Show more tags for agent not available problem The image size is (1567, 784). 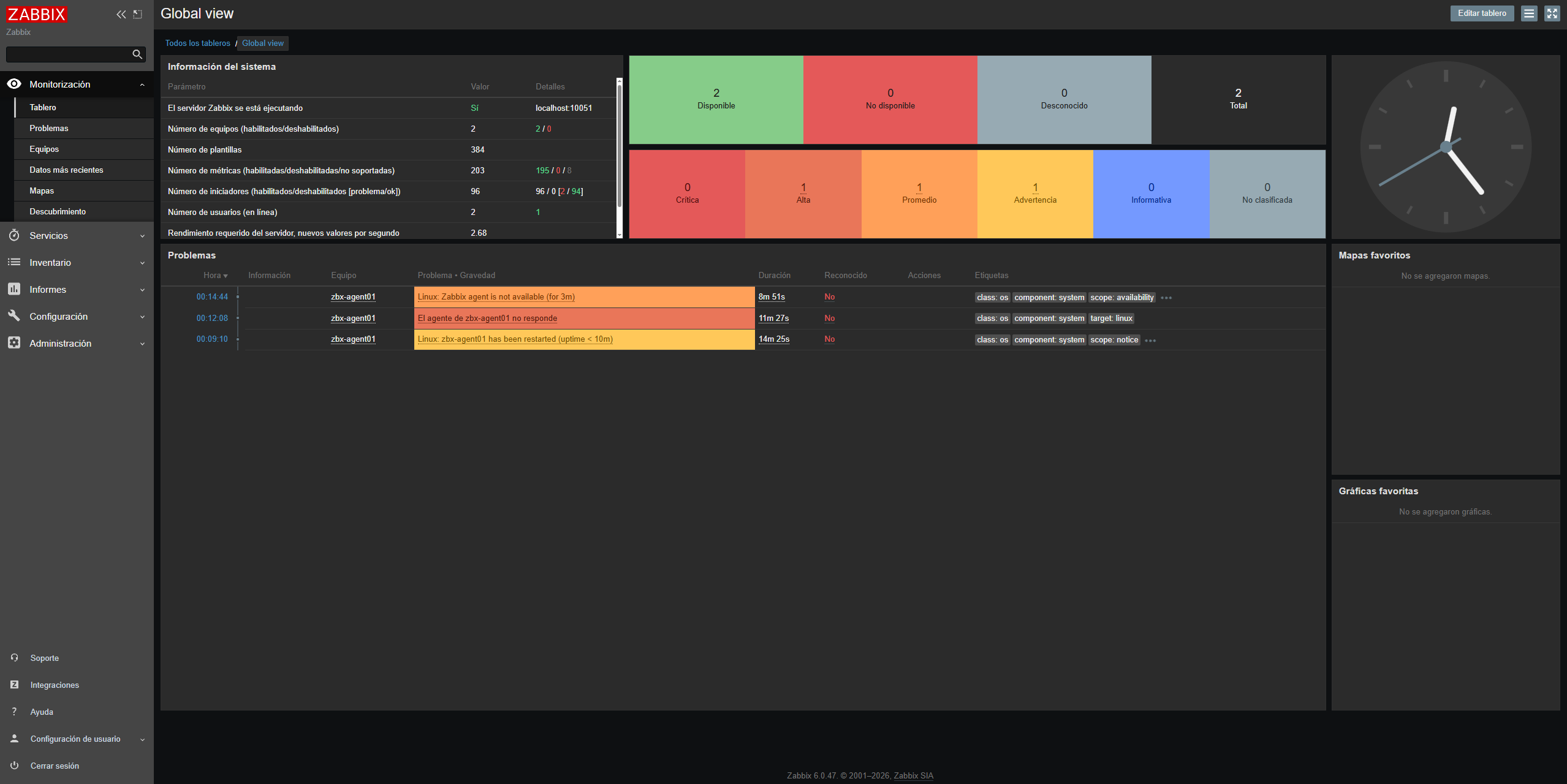[x=1166, y=298]
